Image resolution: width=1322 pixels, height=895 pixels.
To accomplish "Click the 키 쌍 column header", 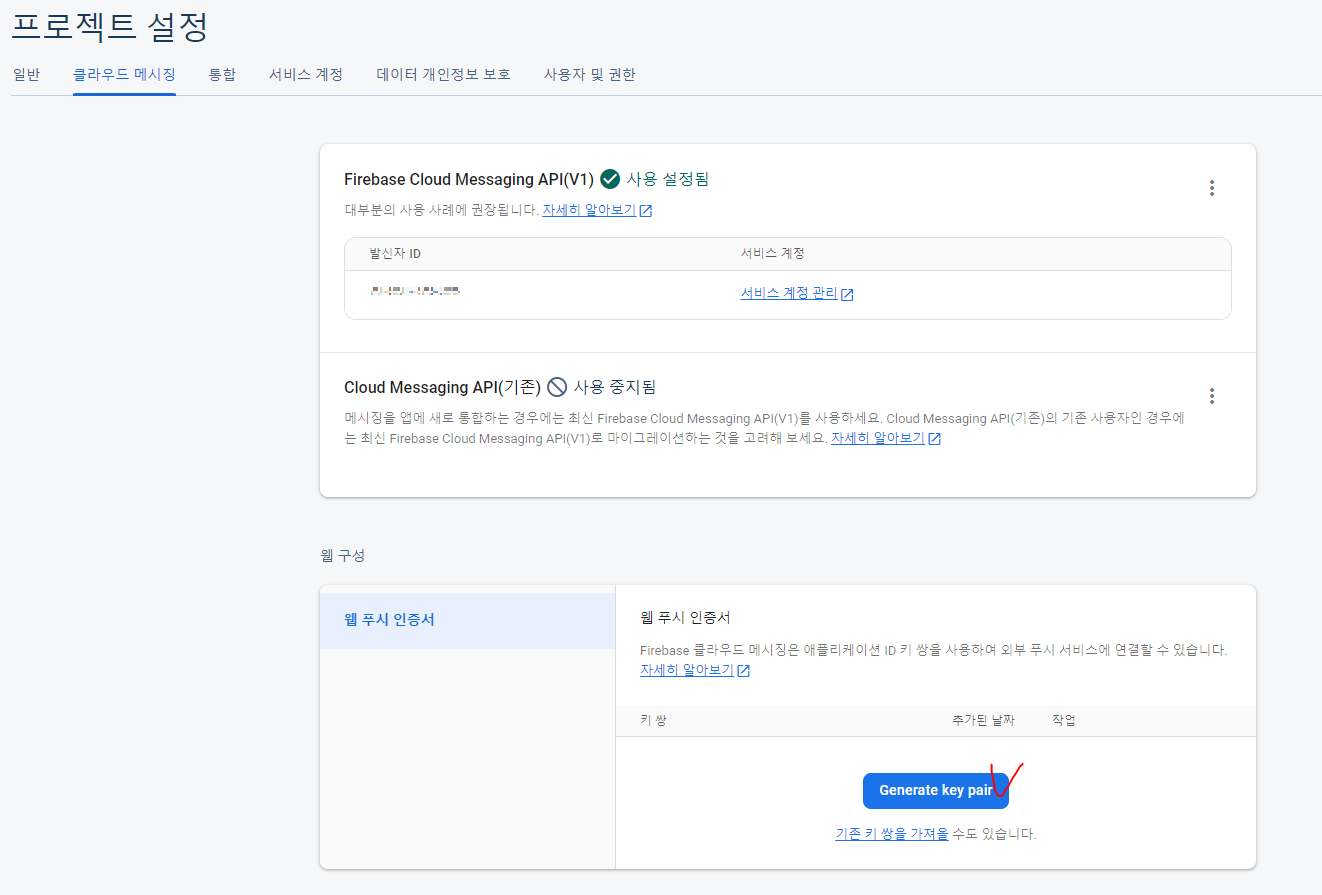I will (x=653, y=720).
